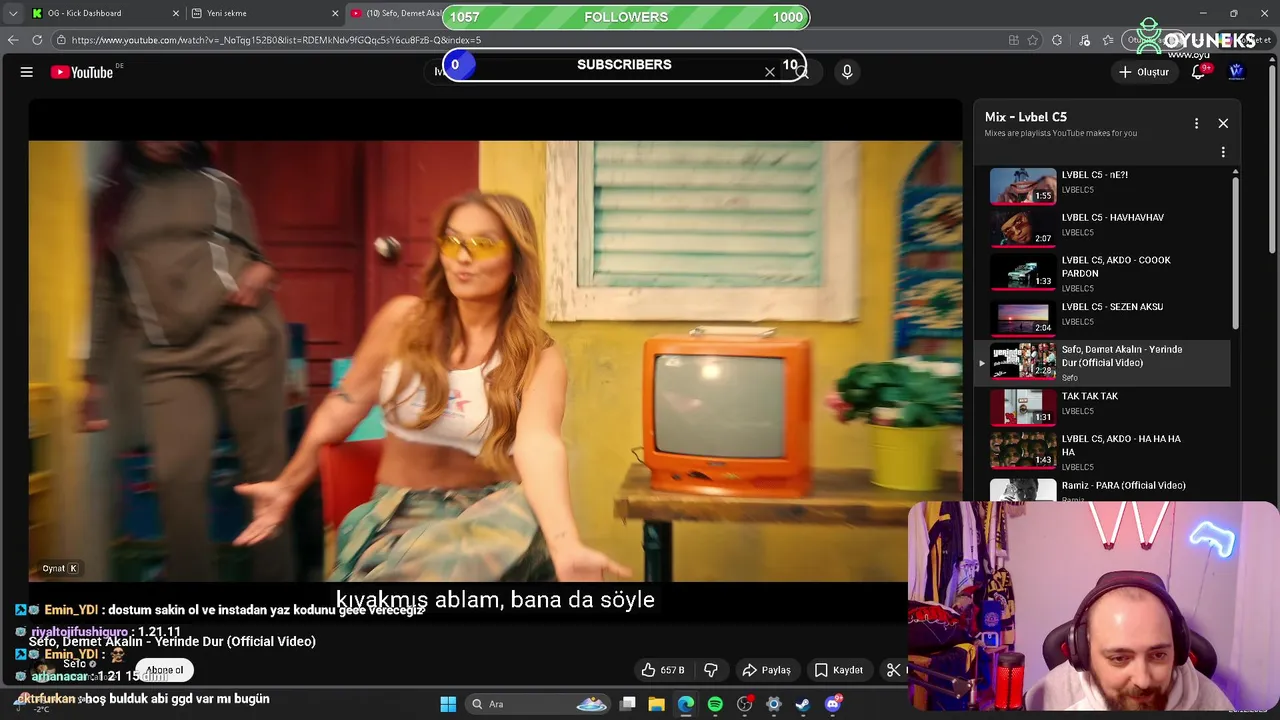Open the YouTube hamburger guide menu
The image size is (1280, 720).
(x=27, y=72)
